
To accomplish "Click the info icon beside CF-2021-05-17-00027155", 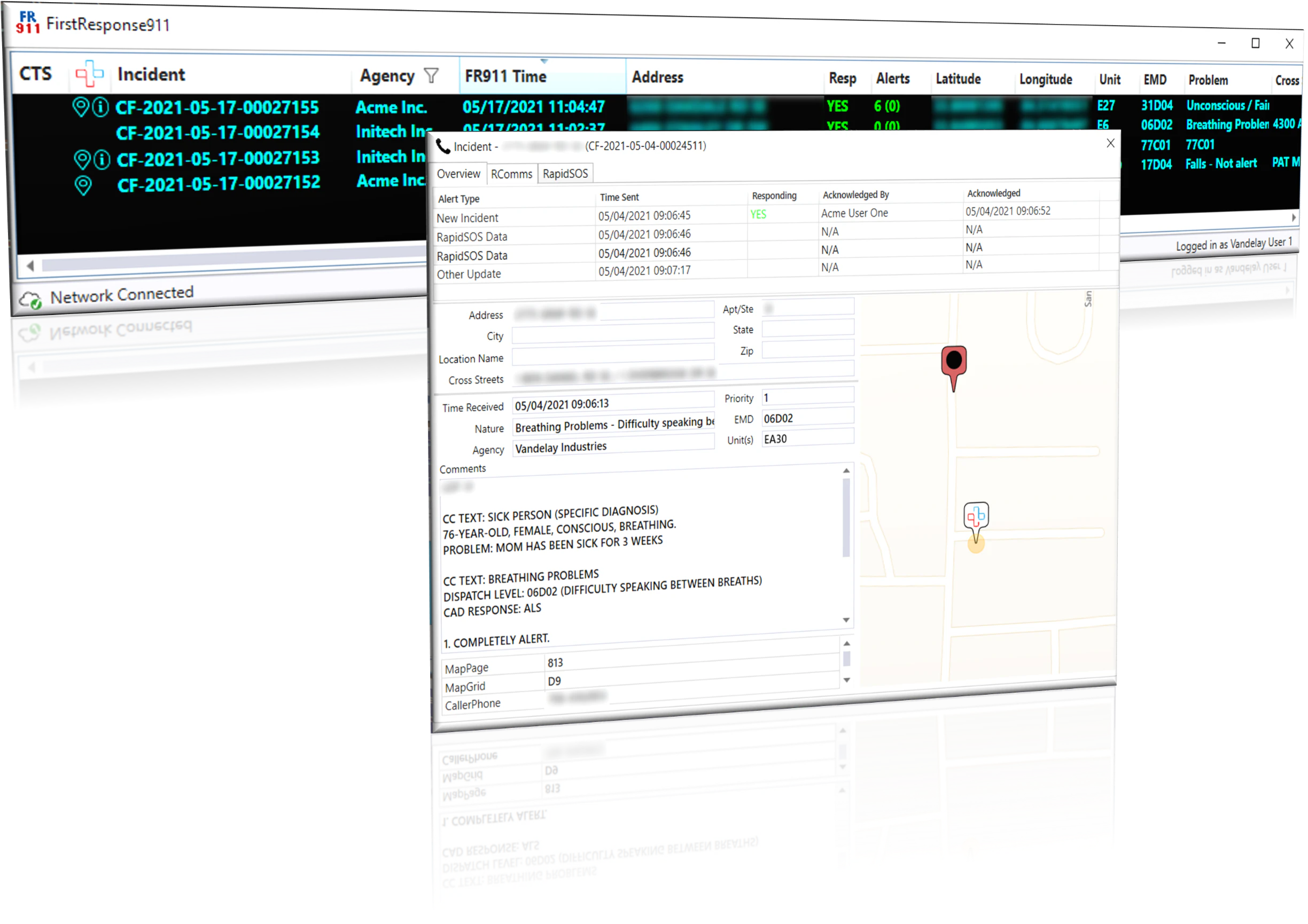I will click(102, 106).
